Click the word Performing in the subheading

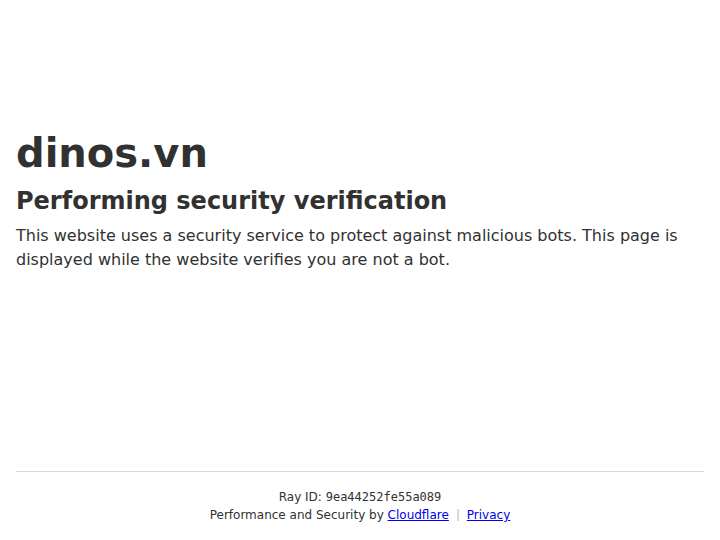[x=92, y=201]
